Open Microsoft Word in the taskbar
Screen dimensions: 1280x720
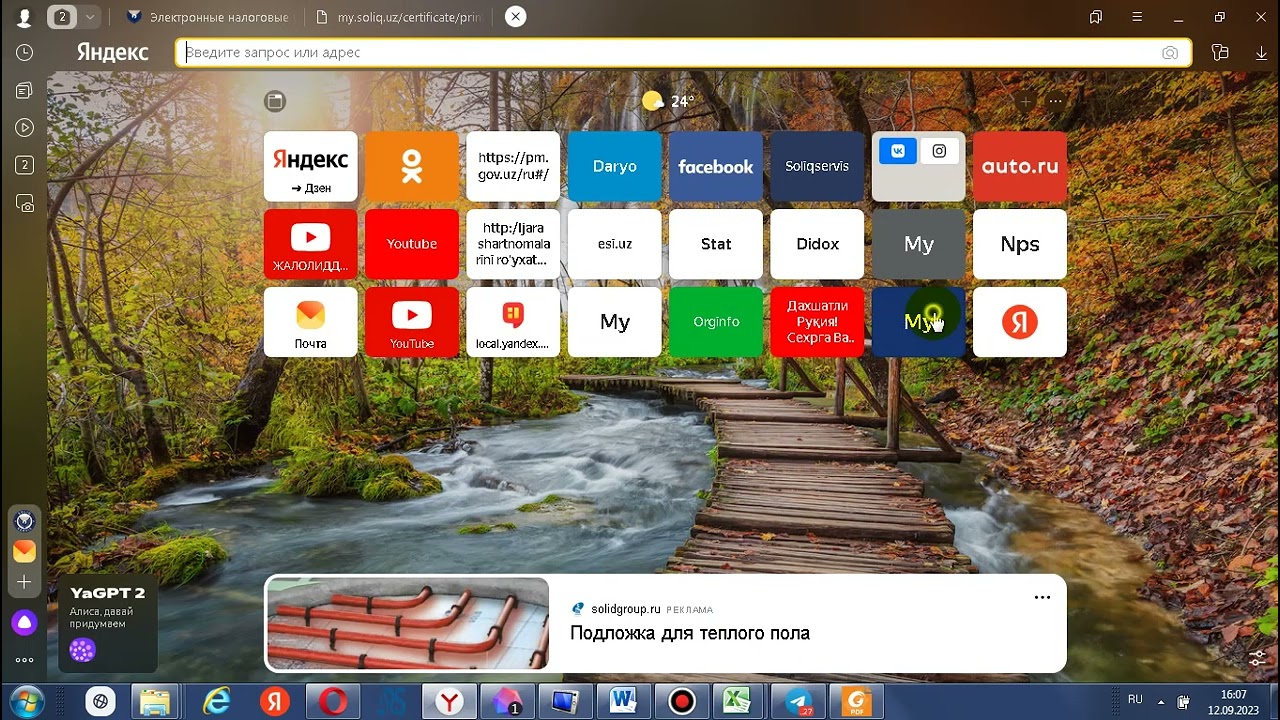pos(623,702)
